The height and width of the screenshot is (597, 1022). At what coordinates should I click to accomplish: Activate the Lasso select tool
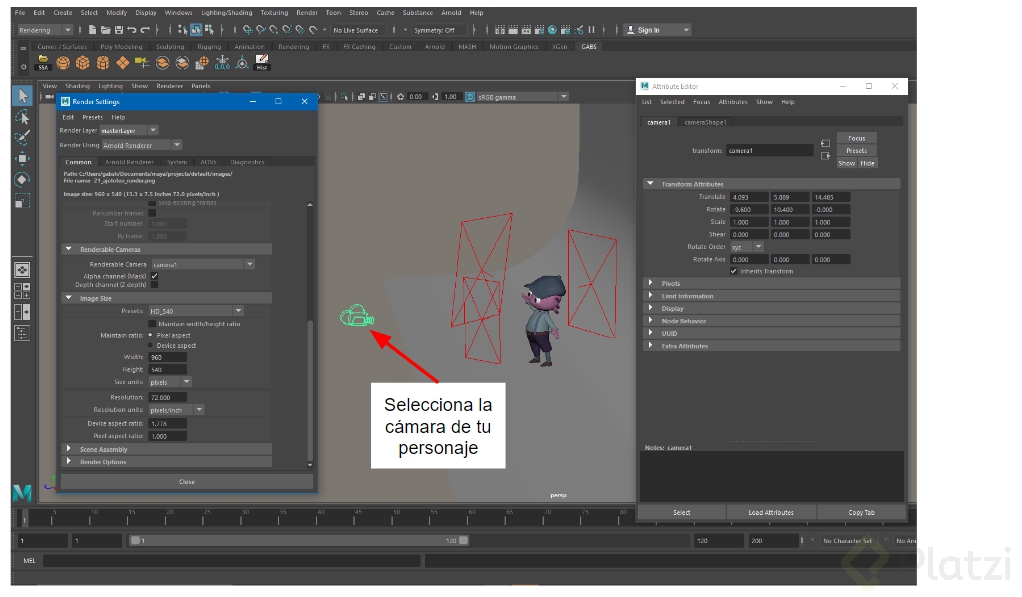coord(22,117)
